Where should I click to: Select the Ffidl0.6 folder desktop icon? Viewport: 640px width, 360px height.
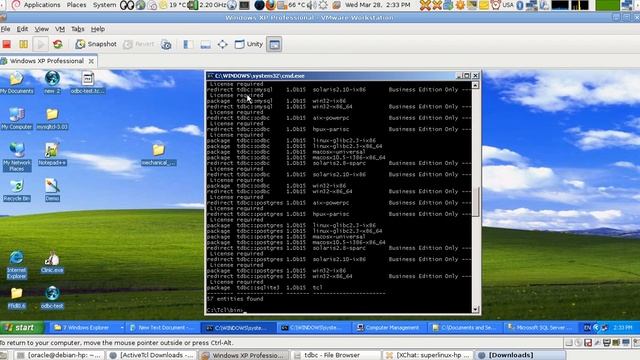(x=17, y=298)
